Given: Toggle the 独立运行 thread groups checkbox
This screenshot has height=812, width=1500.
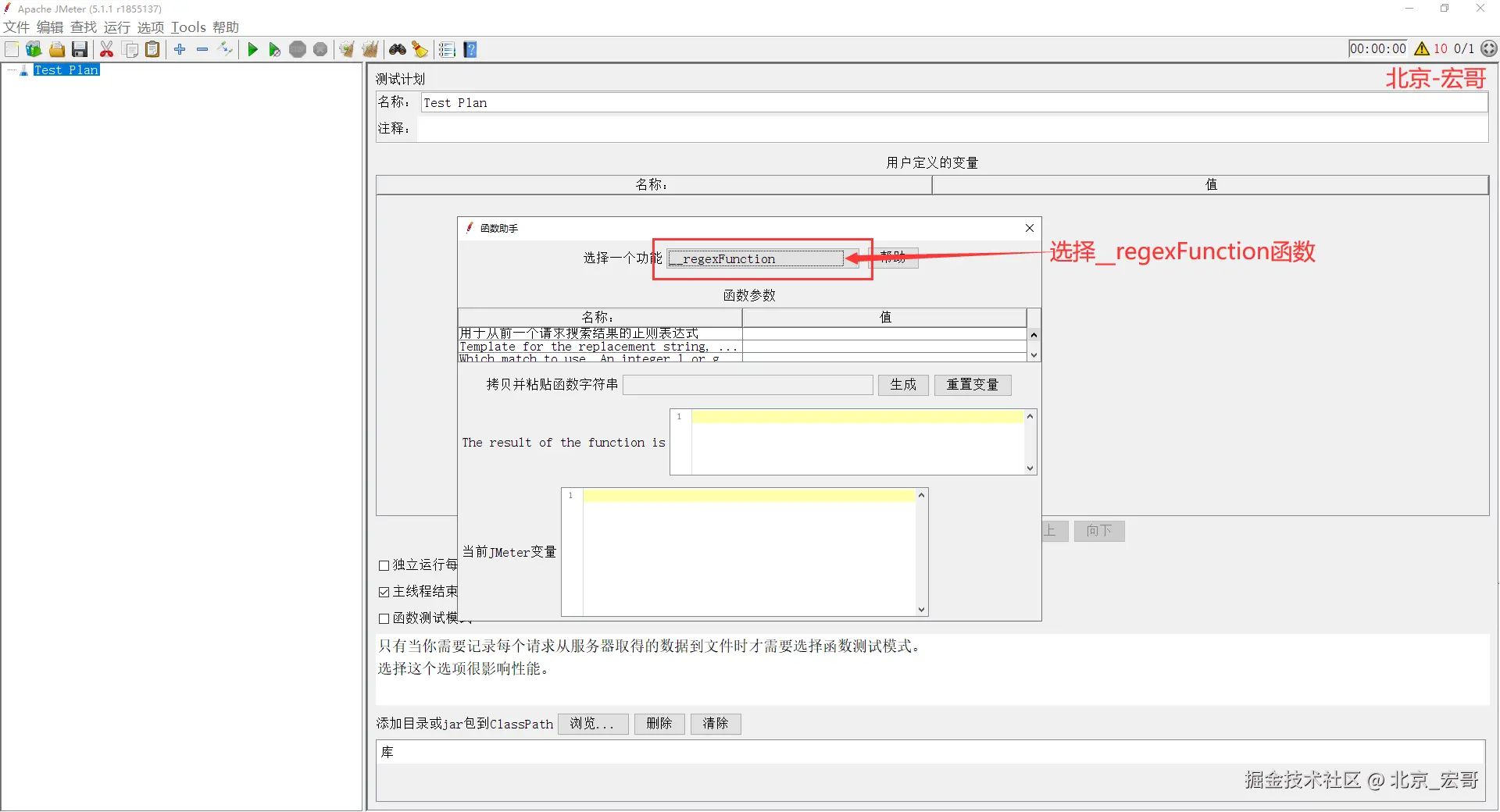Looking at the screenshot, I should point(384,565).
